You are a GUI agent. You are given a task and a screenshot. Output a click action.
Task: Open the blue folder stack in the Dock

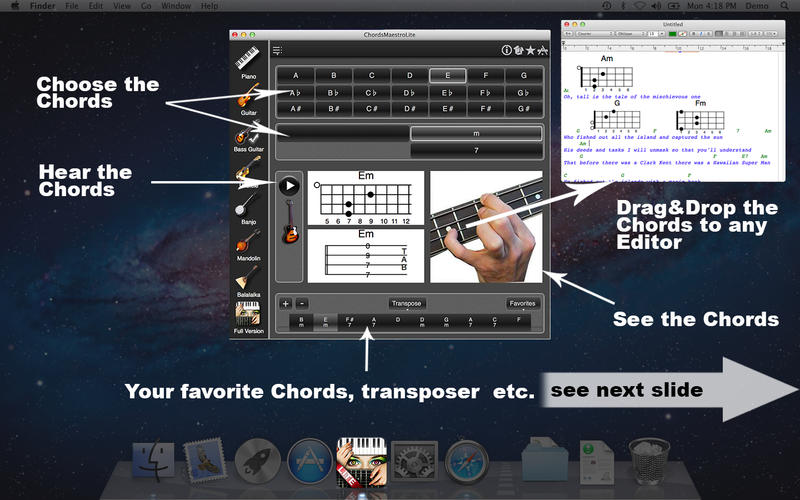point(545,460)
